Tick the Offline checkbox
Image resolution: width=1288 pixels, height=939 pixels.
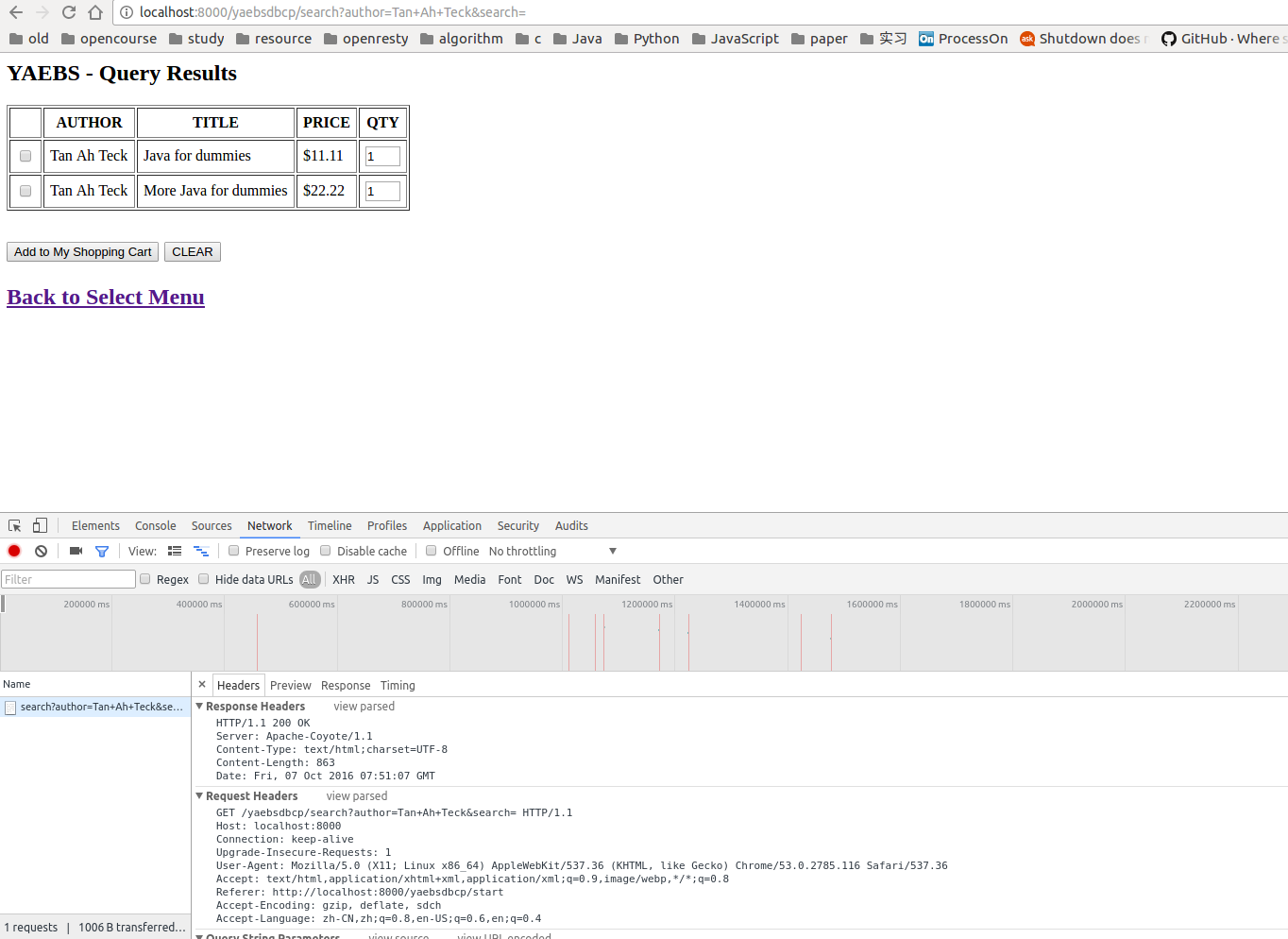pos(432,552)
